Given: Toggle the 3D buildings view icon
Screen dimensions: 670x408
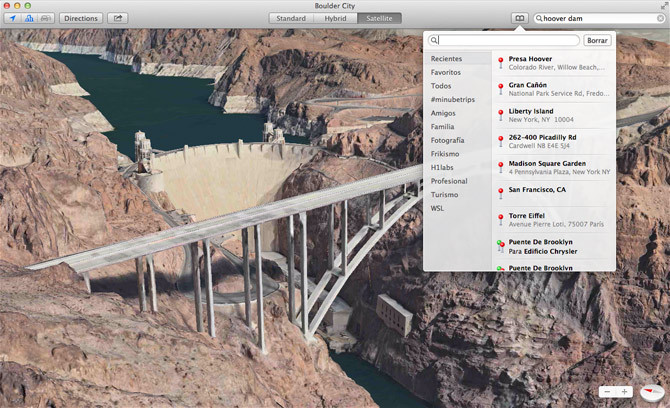Looking at the screenshot, I should pyautogui.click(x=28, y=18).
